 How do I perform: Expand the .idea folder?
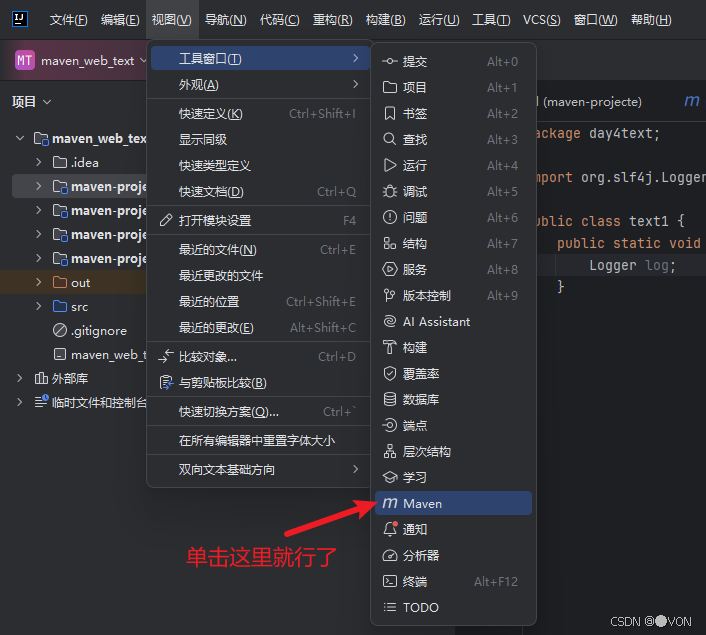(39, 162)
